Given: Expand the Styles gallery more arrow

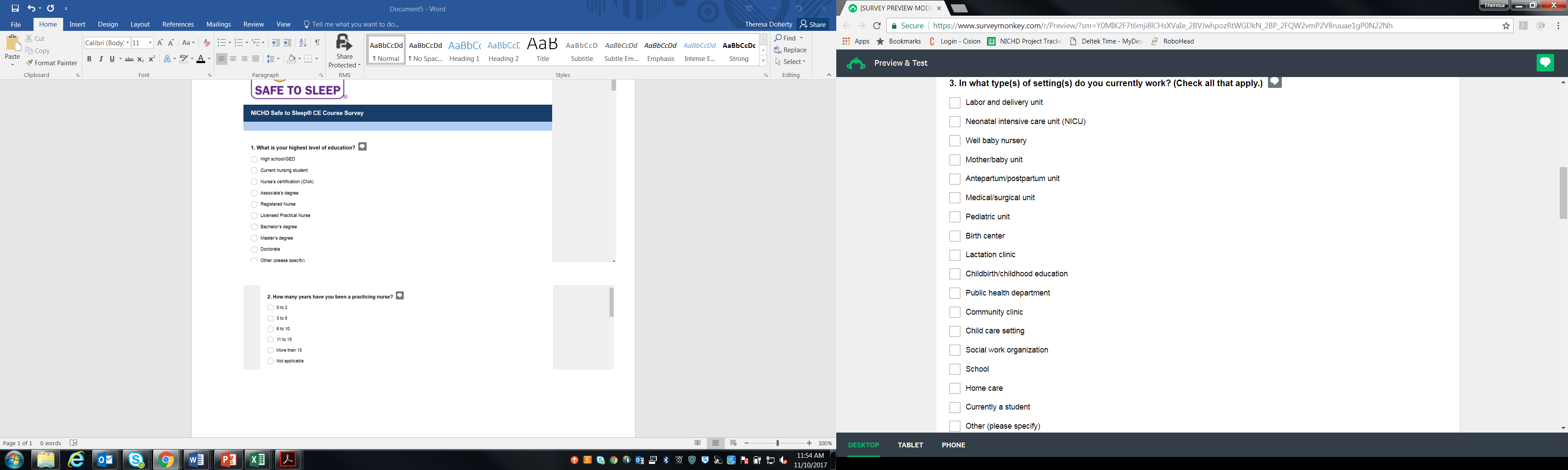Looking at the screenshot, I should [763, 61].
